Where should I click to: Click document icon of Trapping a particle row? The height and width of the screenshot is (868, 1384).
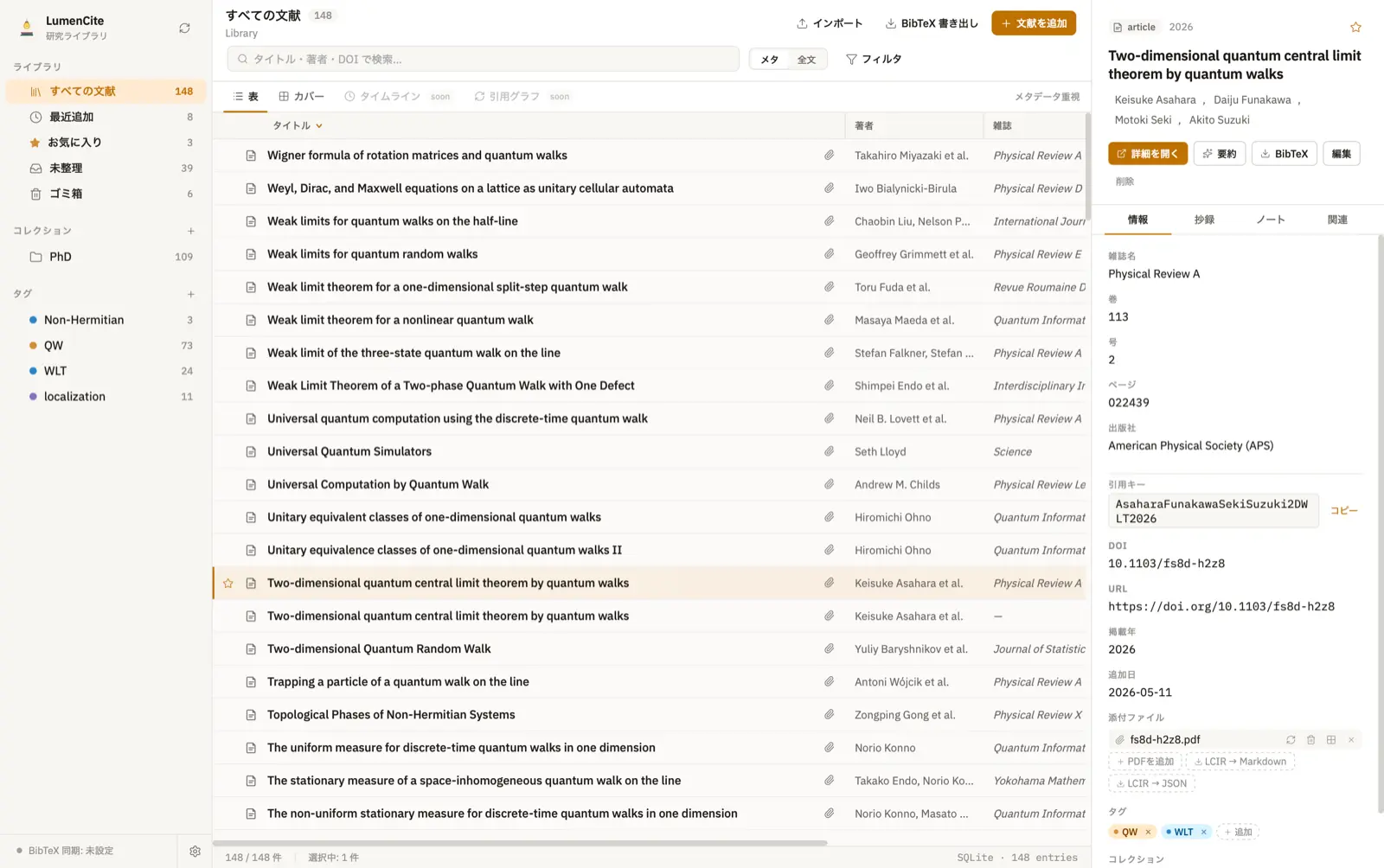pyautogui.click(x=251, y=682)
